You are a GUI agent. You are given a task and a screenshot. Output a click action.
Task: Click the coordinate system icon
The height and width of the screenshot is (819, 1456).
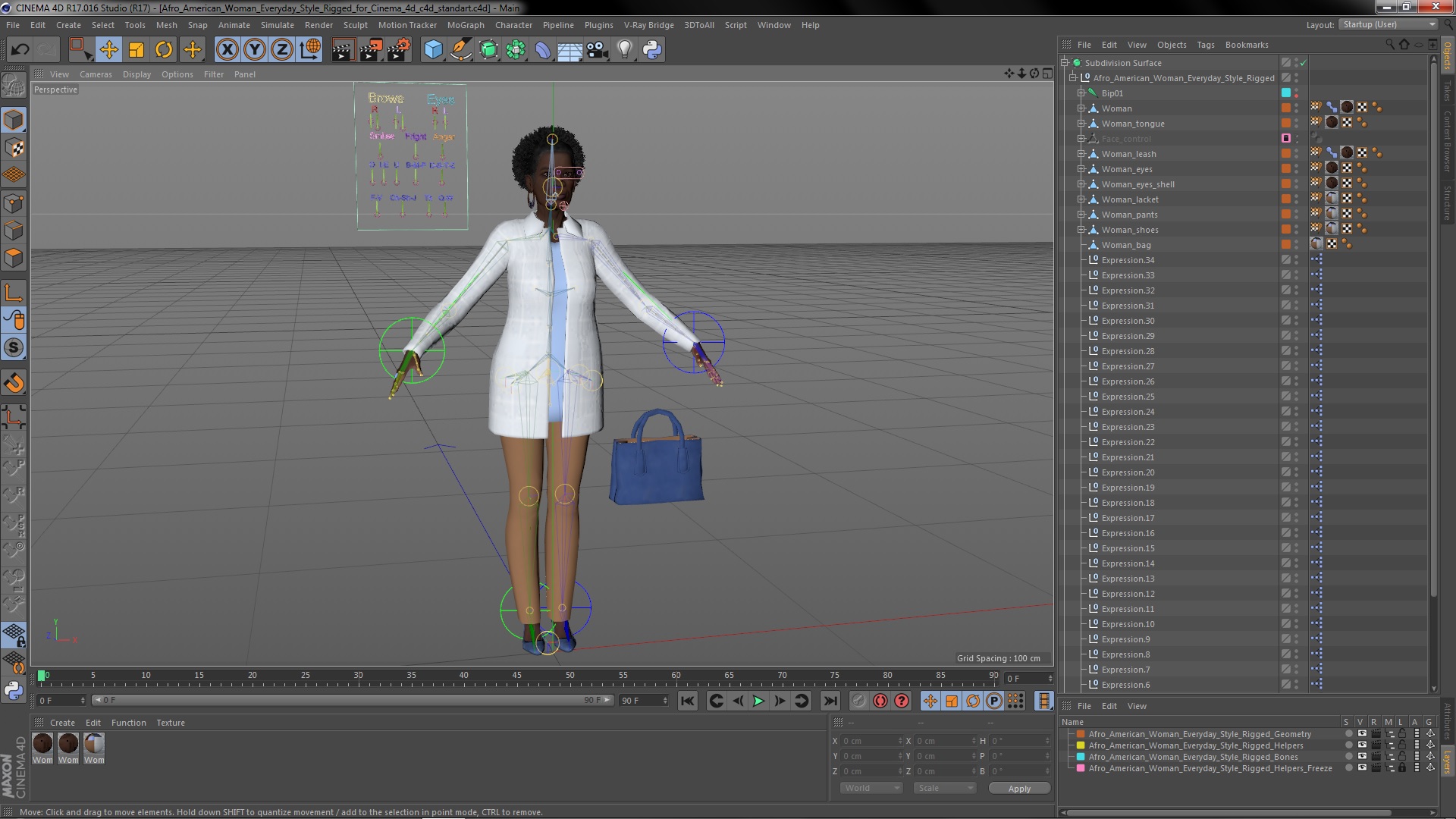pyautogui.click(x=310, y=50)
